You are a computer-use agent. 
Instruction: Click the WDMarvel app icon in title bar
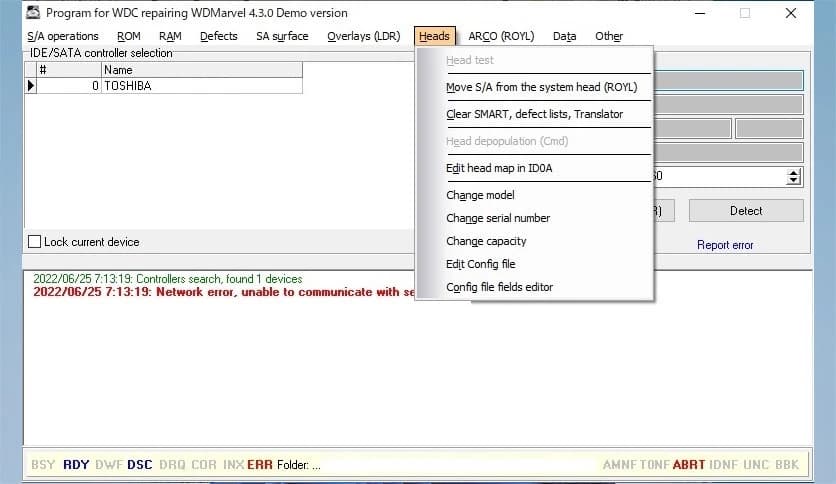pyautogui.click(x=33, y=12)
